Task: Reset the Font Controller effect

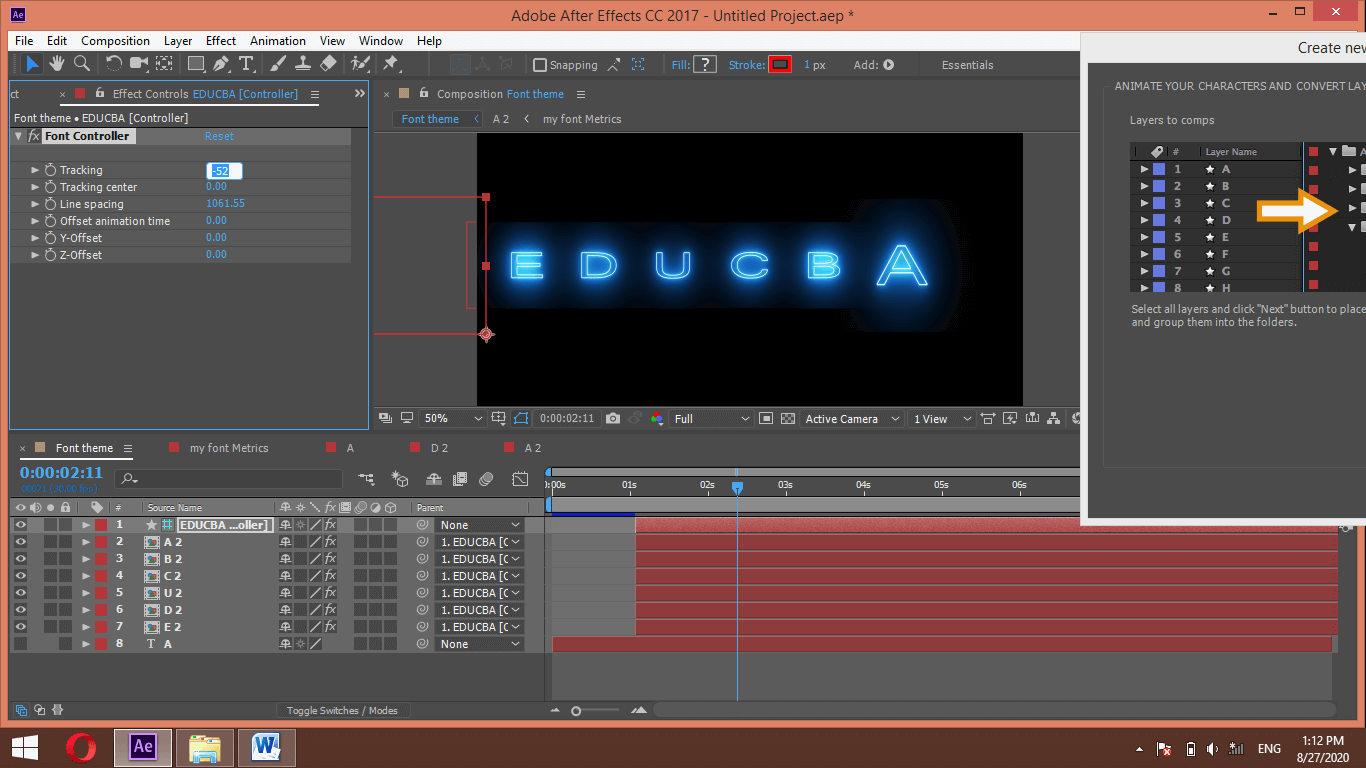Action: (x=219, y=136)
